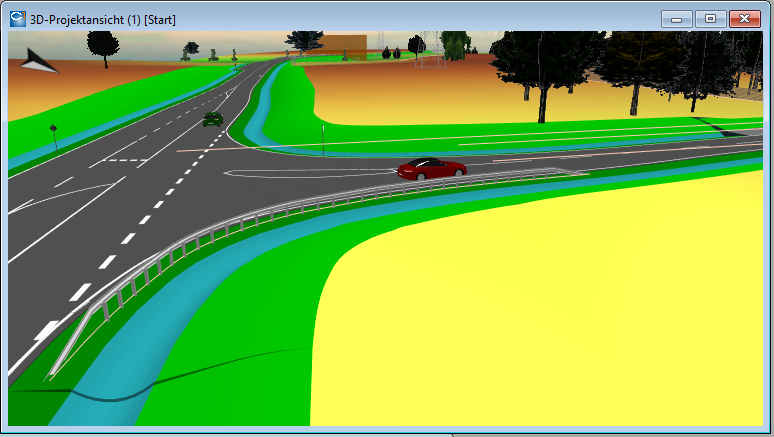This screenshot has width=774, height=437.
Task: Select the red car at the intersection
Action: point(431,168)
